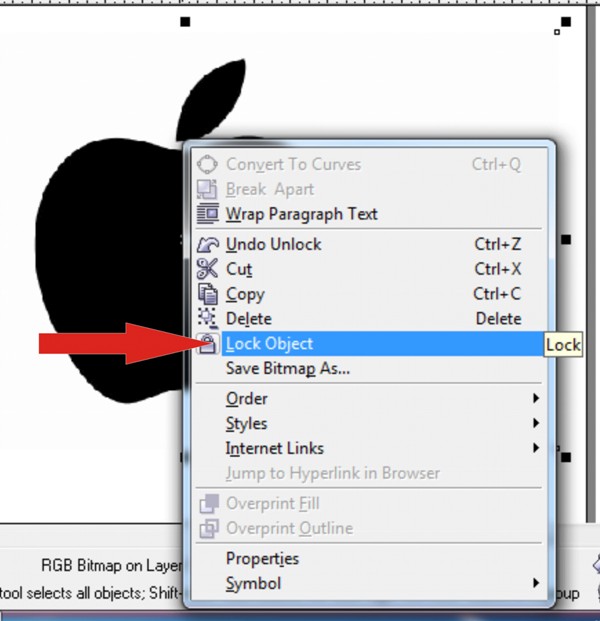Click the Convert To Curves icon
This screenshot has width=600, height=621.
coord(208,164)
